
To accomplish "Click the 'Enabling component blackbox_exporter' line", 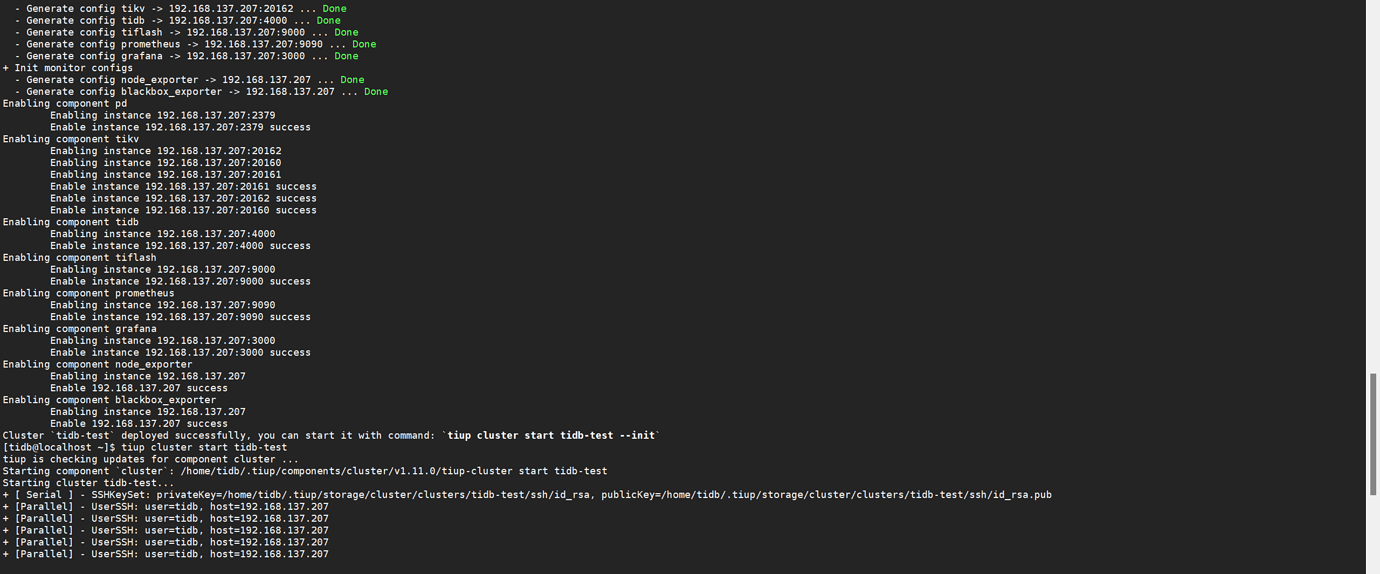I will [109, 400].
